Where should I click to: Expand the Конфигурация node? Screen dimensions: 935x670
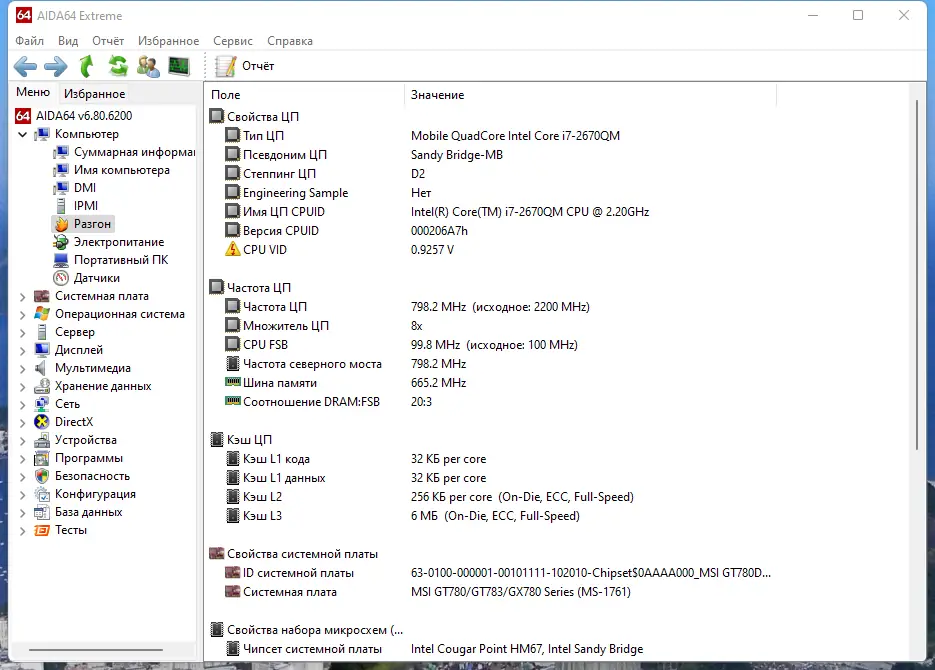22,494
